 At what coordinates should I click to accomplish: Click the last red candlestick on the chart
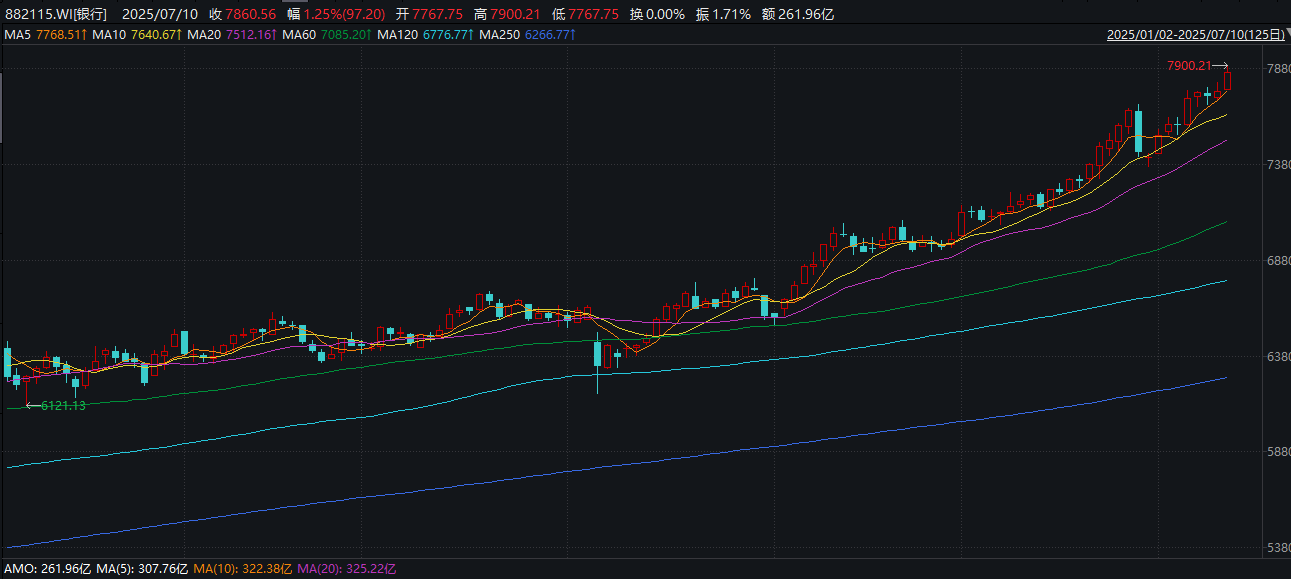pyautogui.click(x=1227, y=81)
